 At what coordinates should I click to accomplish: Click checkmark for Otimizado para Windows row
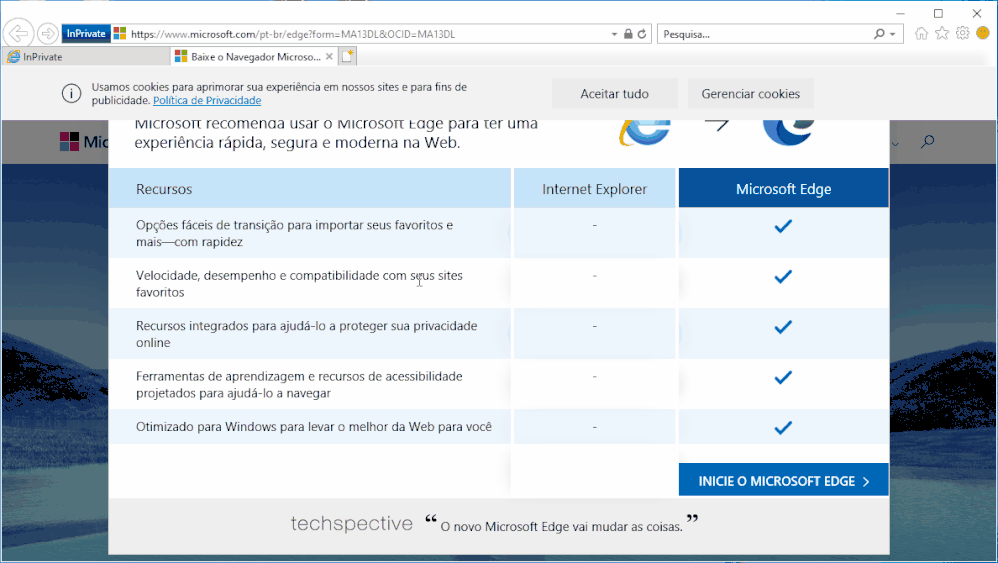tap(783, 427)
